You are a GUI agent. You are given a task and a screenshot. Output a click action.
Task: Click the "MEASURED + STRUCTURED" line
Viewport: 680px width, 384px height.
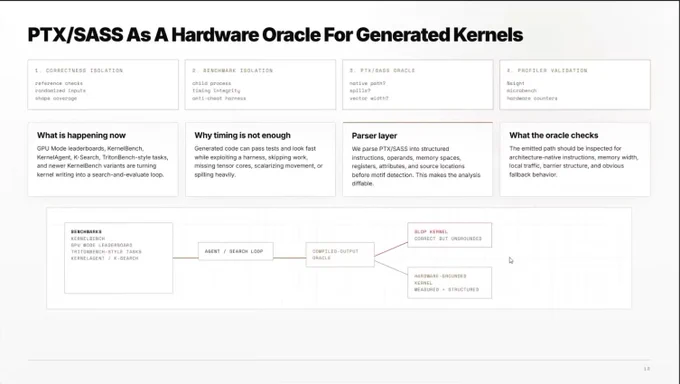click(447, 289)
